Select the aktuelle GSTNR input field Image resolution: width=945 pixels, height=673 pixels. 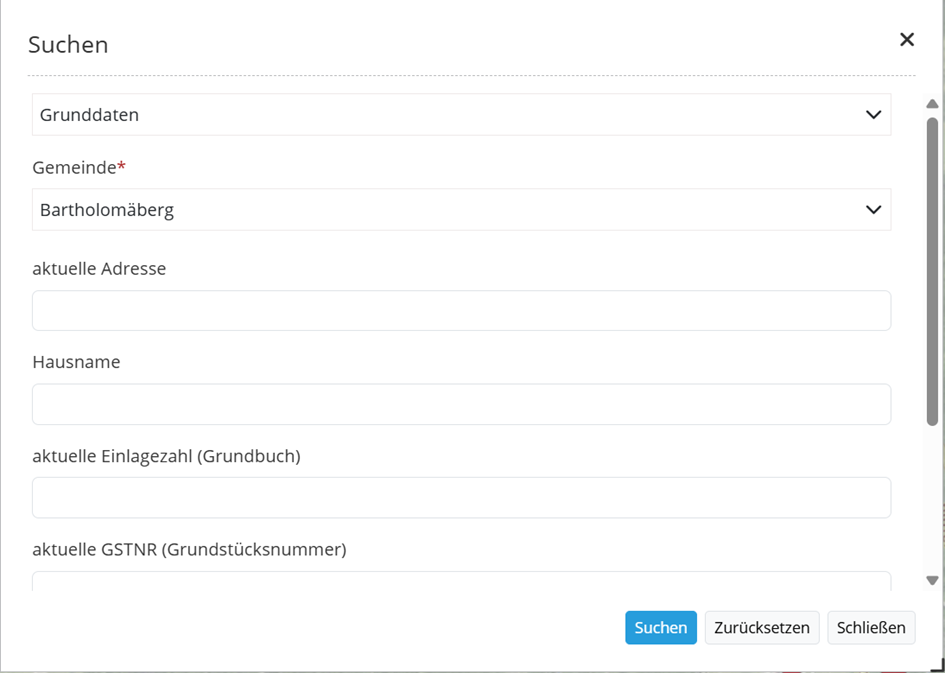[461, 581]
